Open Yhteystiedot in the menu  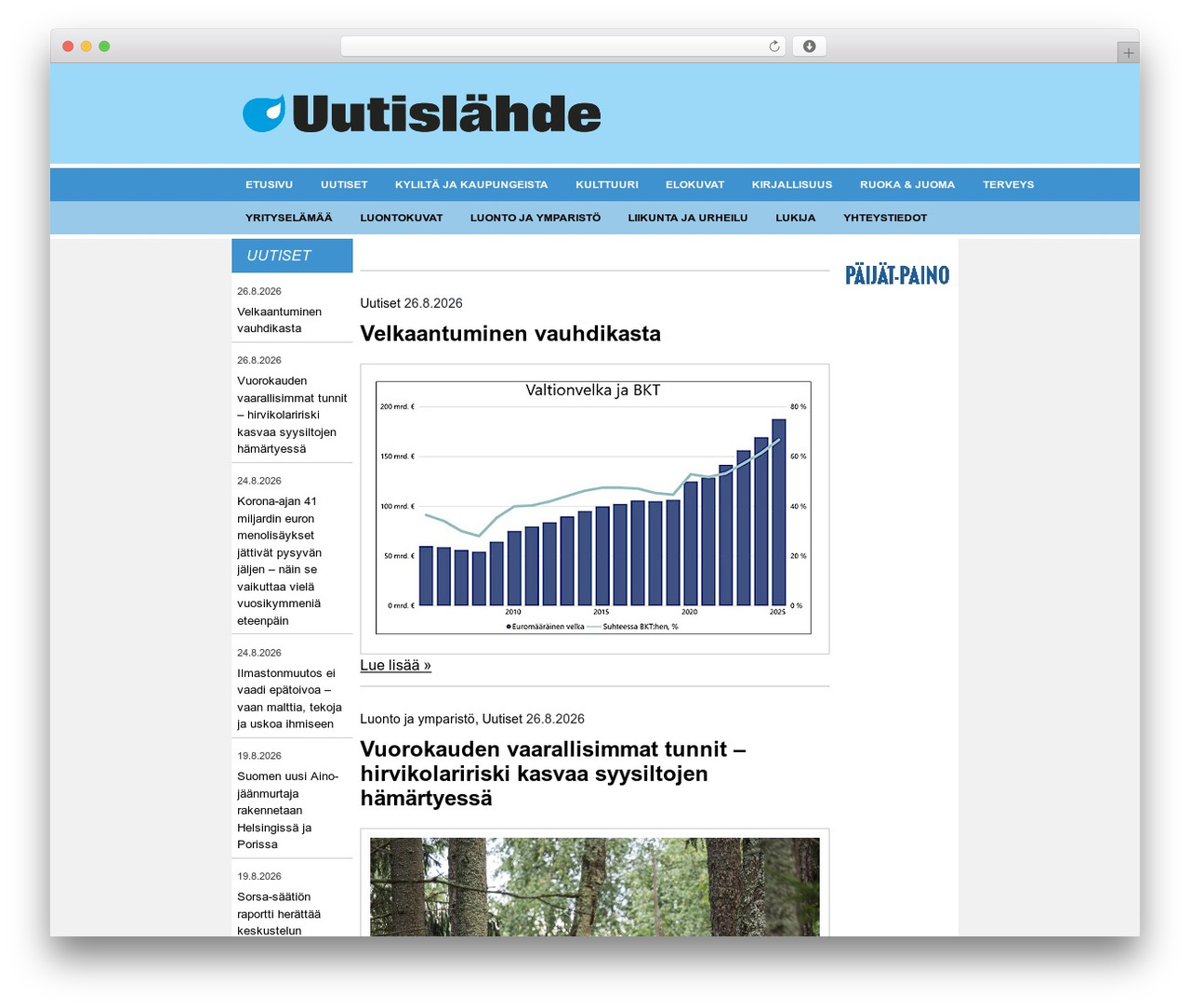point(885,218)
